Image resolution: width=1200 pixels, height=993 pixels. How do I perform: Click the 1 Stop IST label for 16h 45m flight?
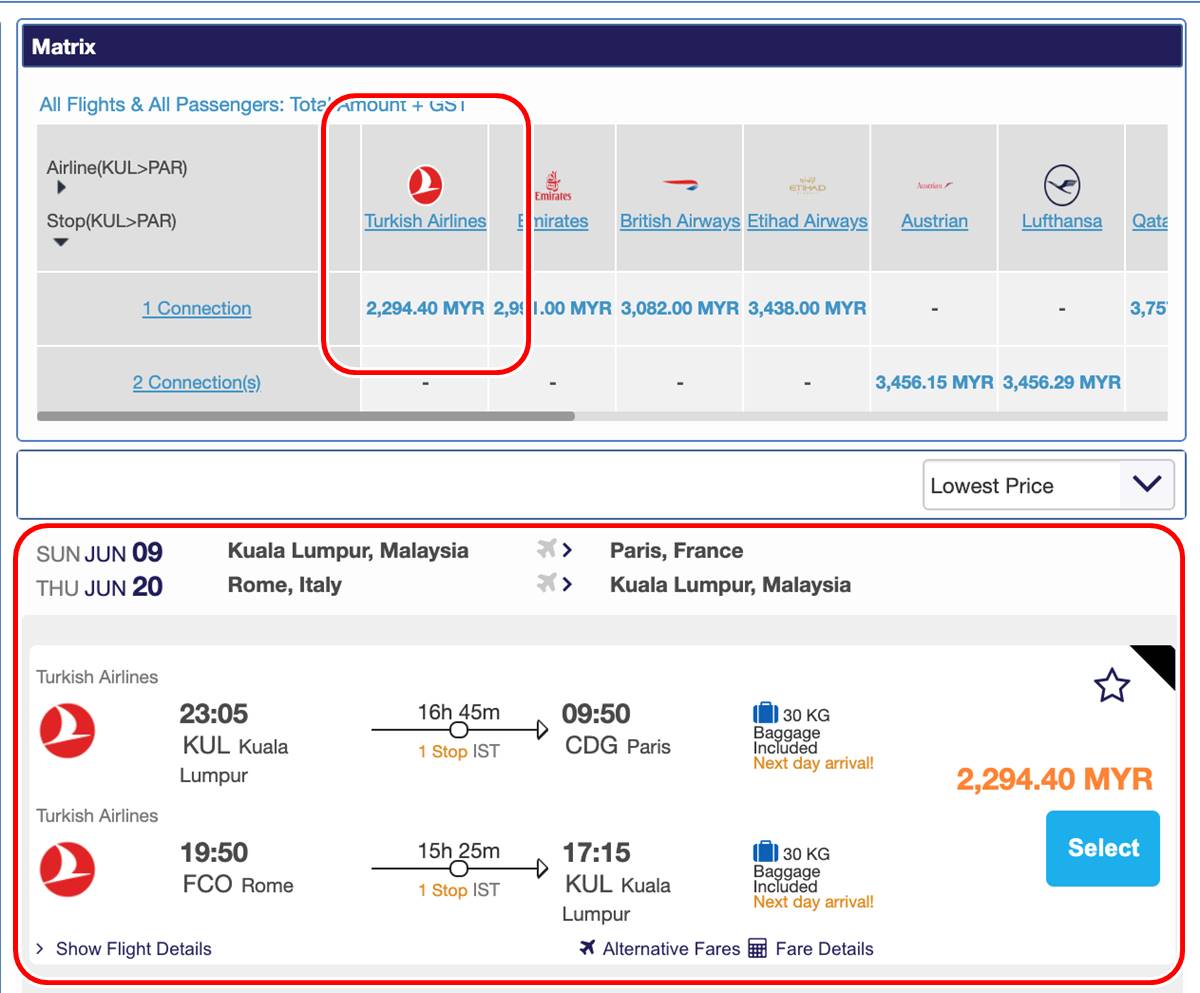coord(459,752)
